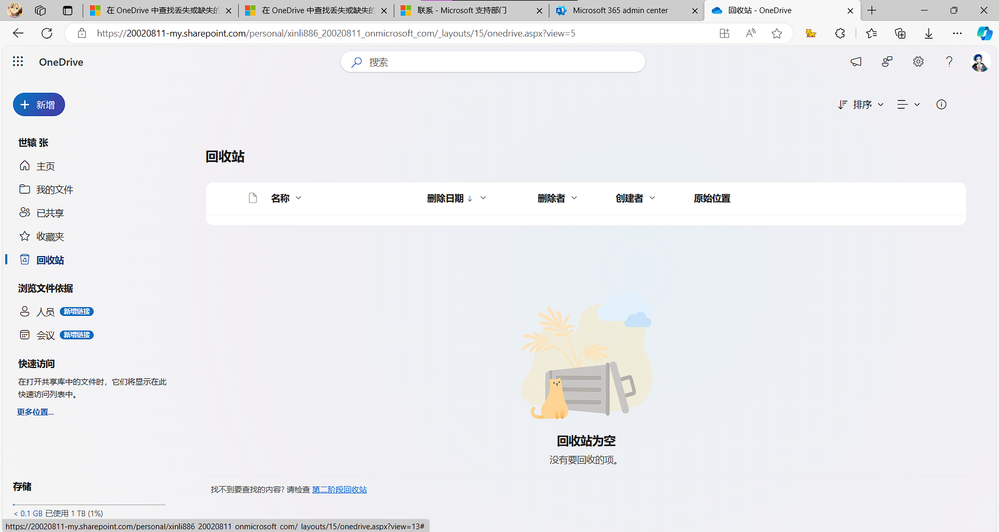Open the 排序 sort dropdown
The width and height of the screenshot is (999, 532).
(861, 104)
